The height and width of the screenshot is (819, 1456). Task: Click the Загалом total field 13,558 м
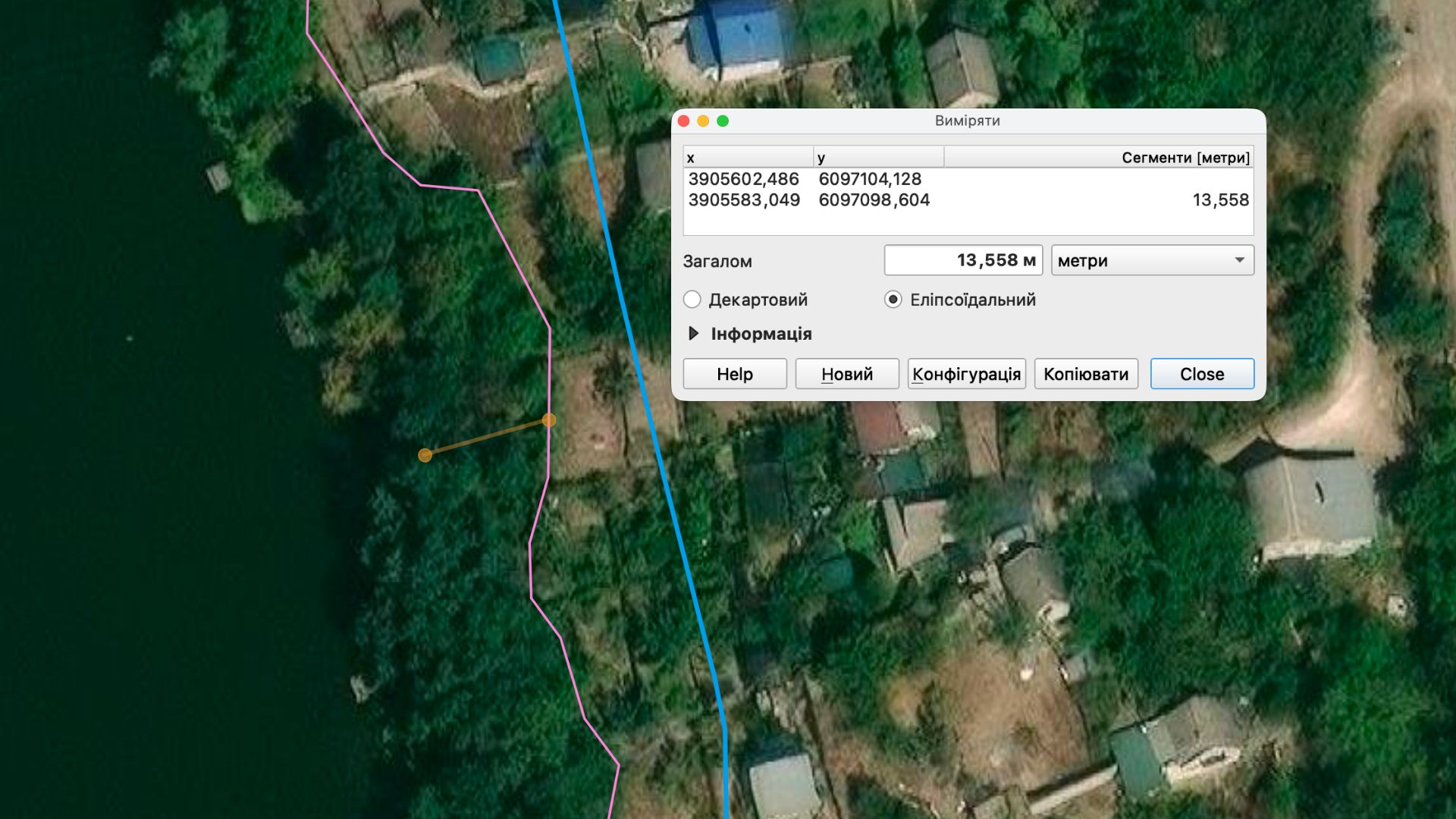[x=963, y=260]
